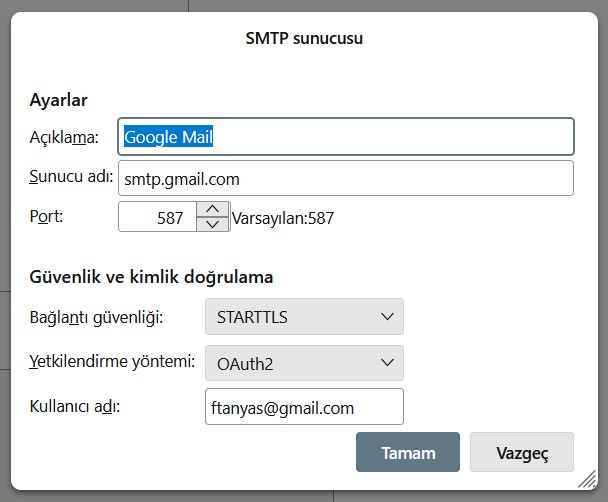Click the Port number field showing 587

pos(158,217)
